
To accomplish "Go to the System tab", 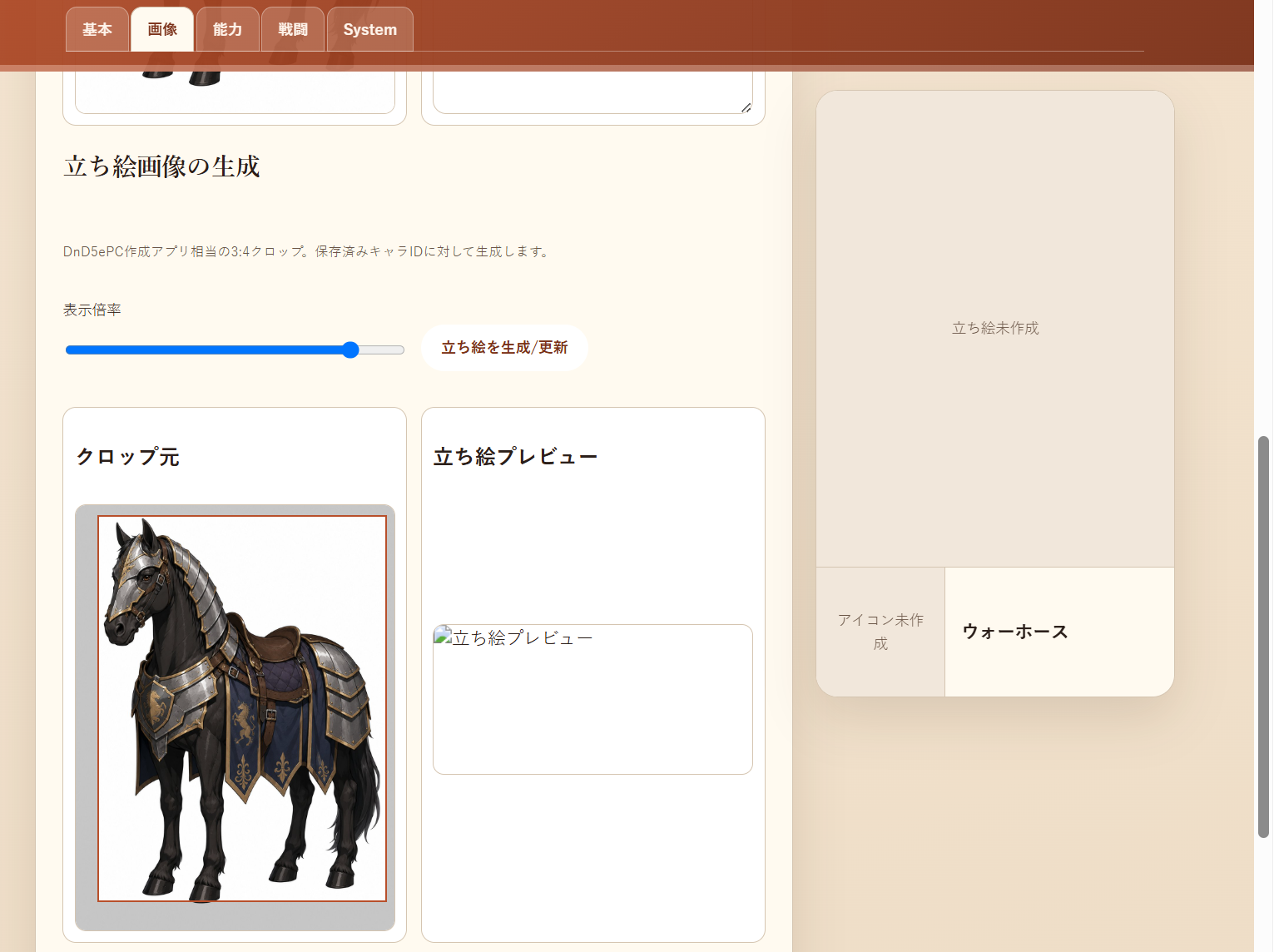I will click(x=370, y=29).
